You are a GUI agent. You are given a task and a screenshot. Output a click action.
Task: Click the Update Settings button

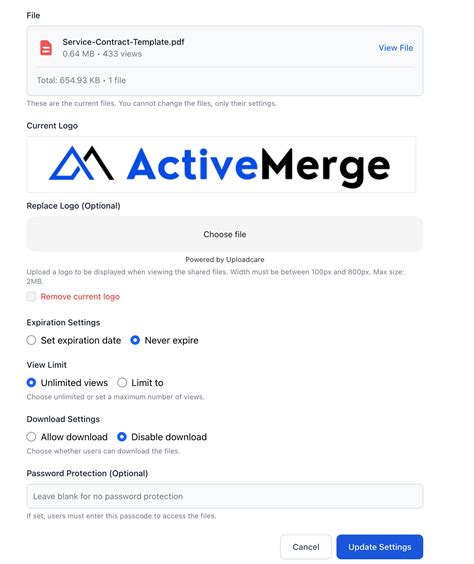pos(380,547)
